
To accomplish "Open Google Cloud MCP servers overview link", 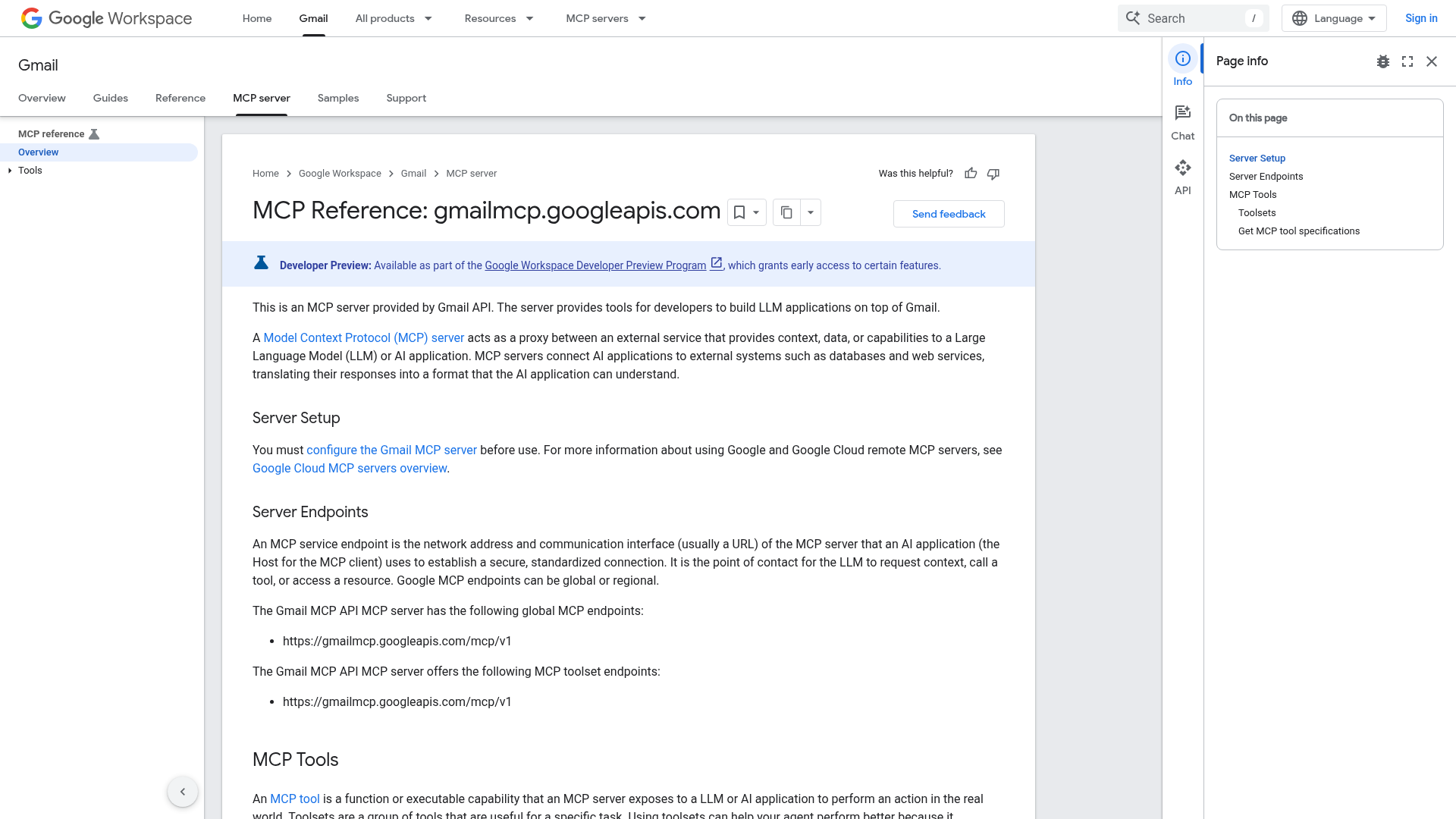I will pyautogui.click(x=350, y=469).
